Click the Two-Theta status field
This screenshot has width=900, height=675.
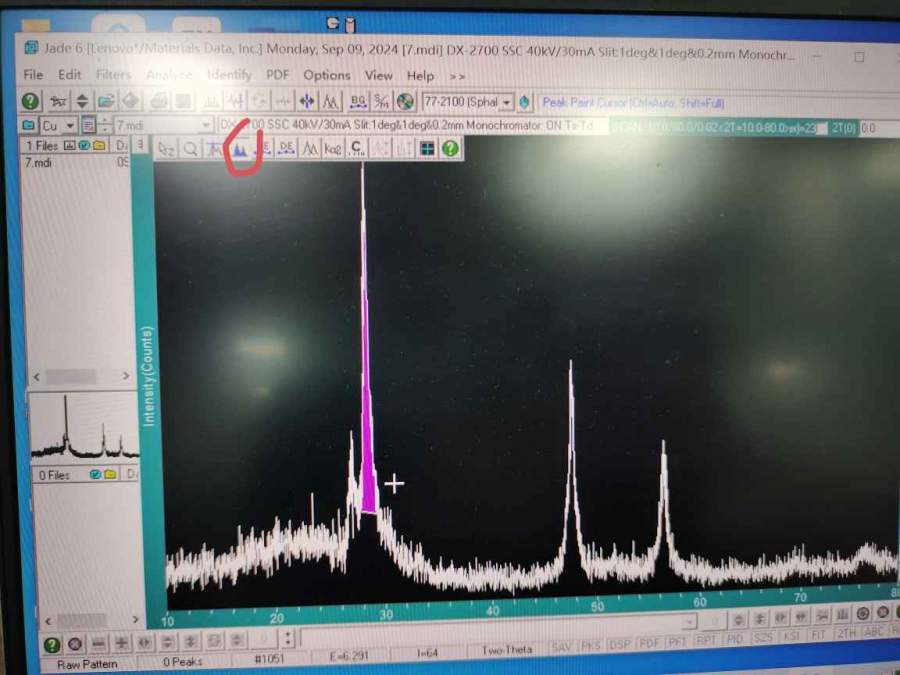click(506, 649)
